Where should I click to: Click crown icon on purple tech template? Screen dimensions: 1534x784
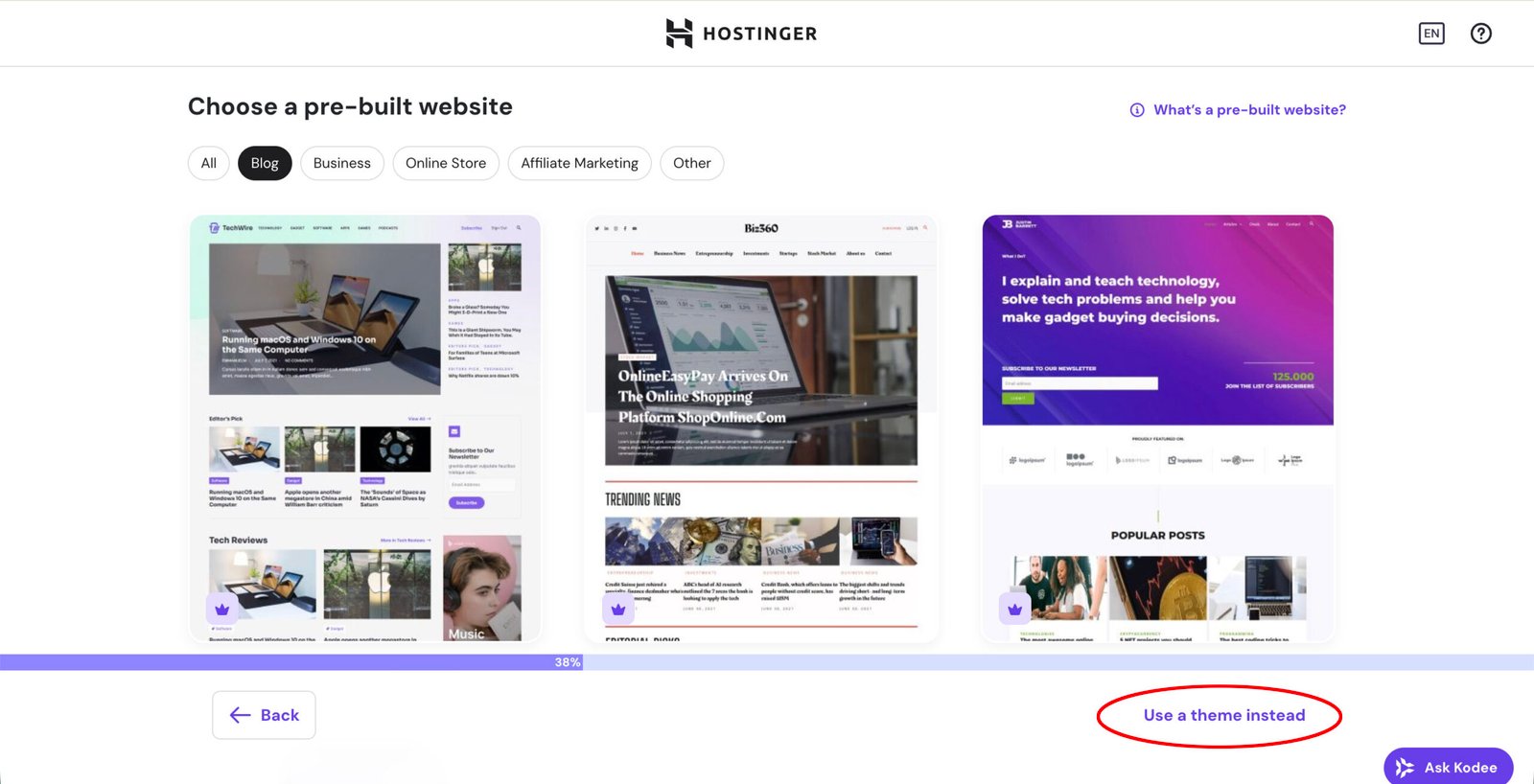(1014, 609)
